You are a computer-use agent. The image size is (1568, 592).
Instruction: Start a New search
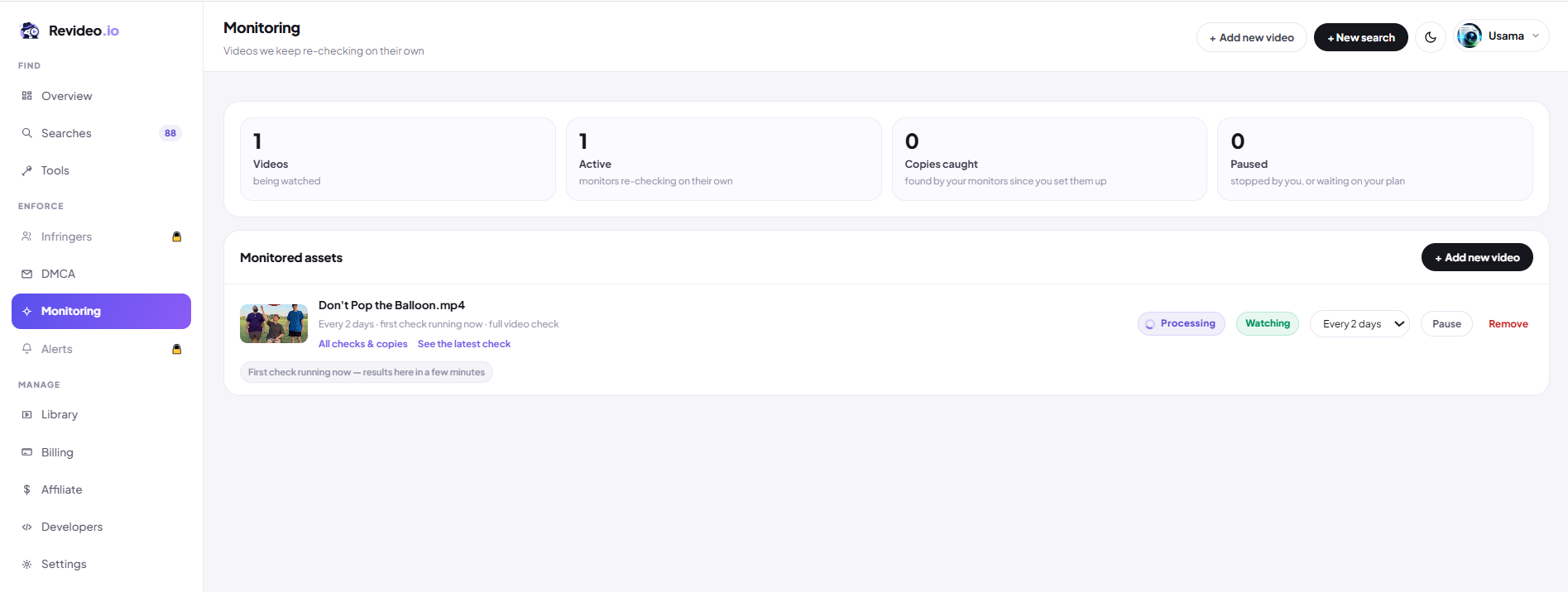[1360, 37]
